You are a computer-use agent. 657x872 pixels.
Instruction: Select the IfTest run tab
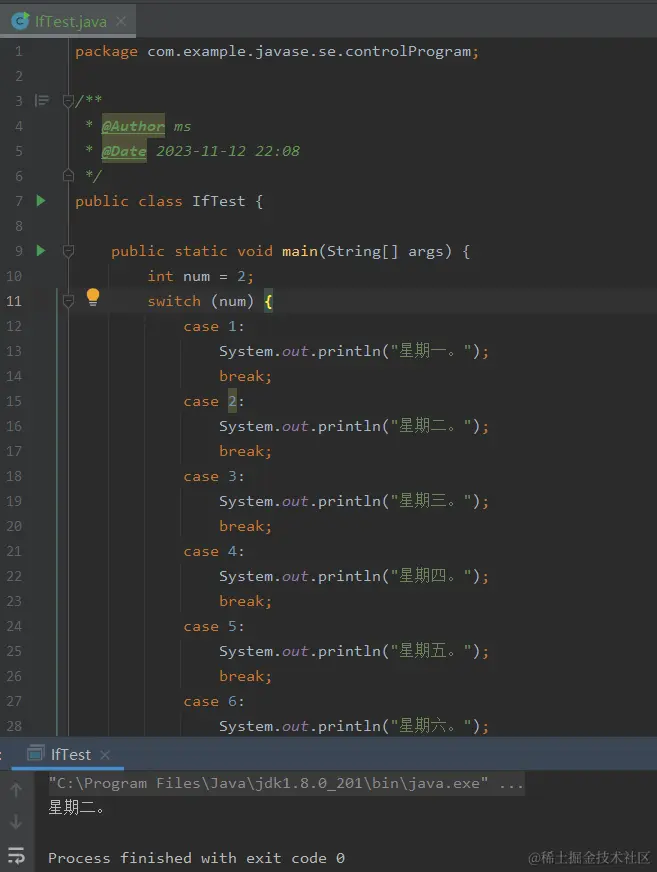70,755
